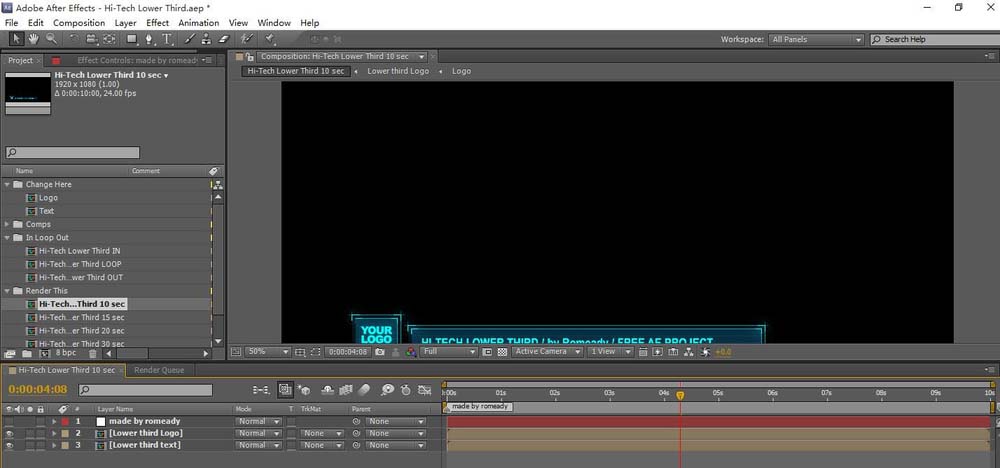Image resolution: width=1000 pixels, height=468 pixels.
Task: Click Show Channel color circles icon
Action: 411,351
